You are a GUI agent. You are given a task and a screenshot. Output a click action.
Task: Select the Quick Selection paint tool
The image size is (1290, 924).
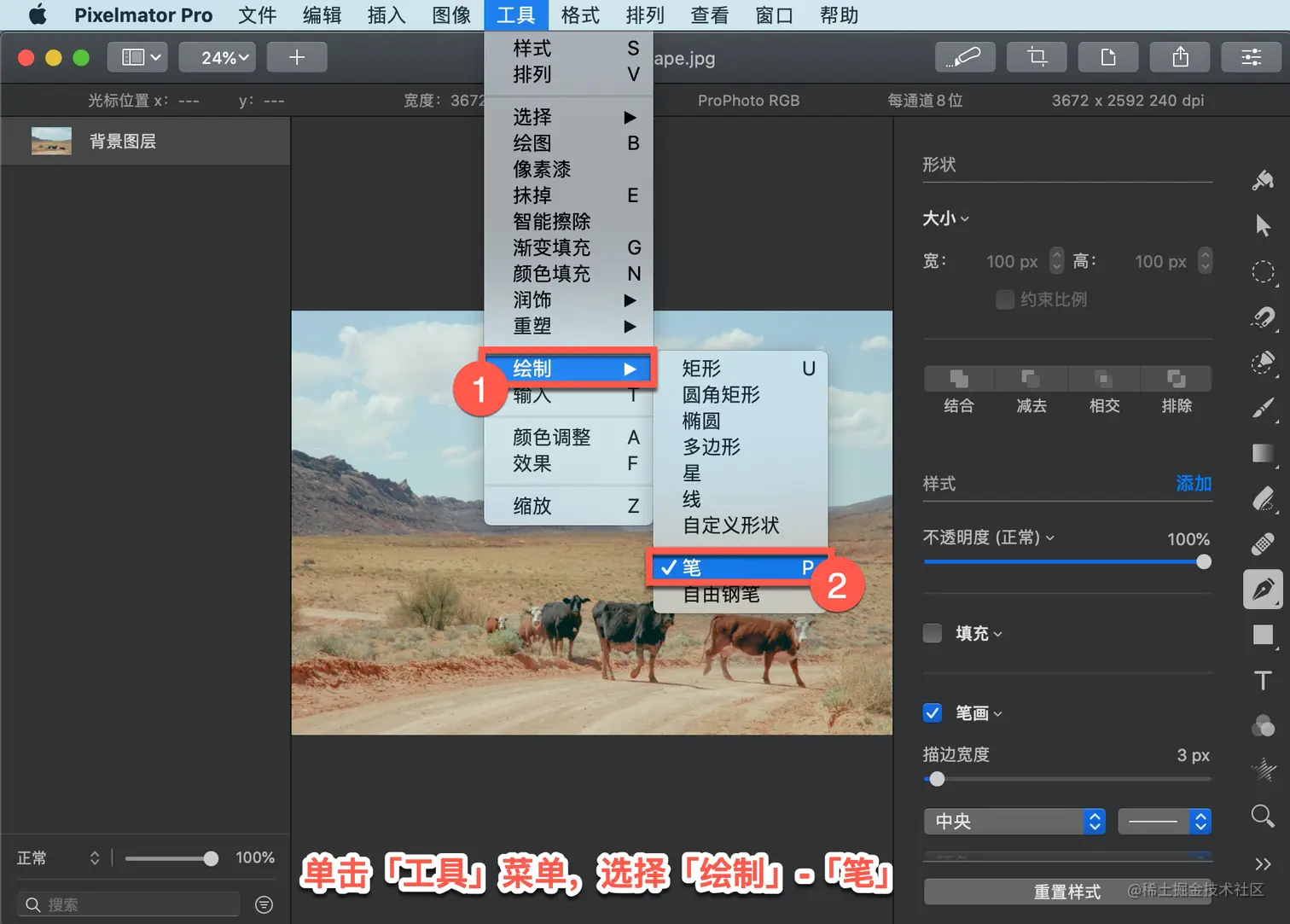pos(1263,363)
